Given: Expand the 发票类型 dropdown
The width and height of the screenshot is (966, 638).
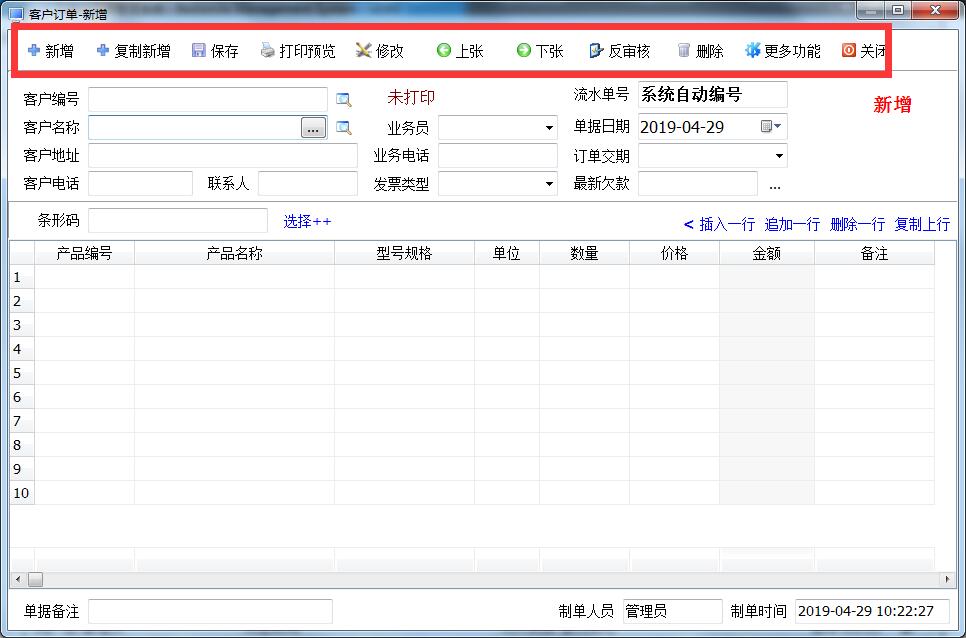Looking at the screenshot, I should (x=549, y=184).
